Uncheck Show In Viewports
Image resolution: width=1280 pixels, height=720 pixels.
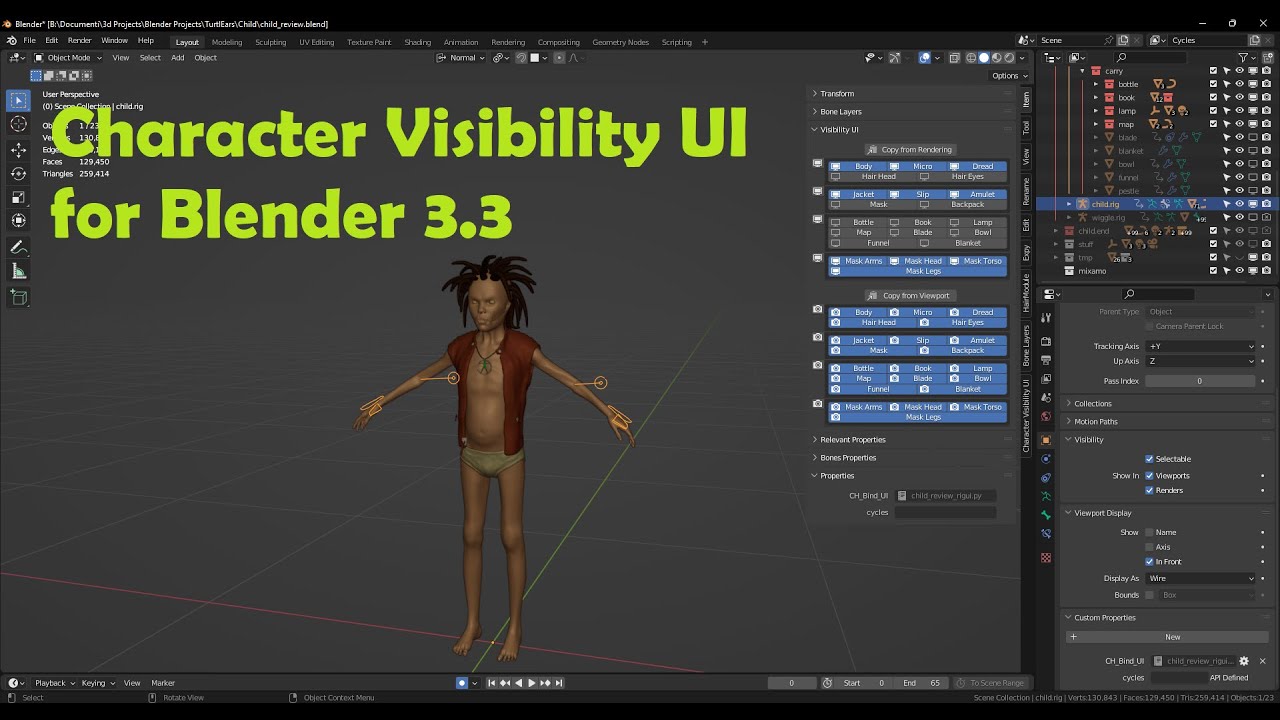point(1149,475)
